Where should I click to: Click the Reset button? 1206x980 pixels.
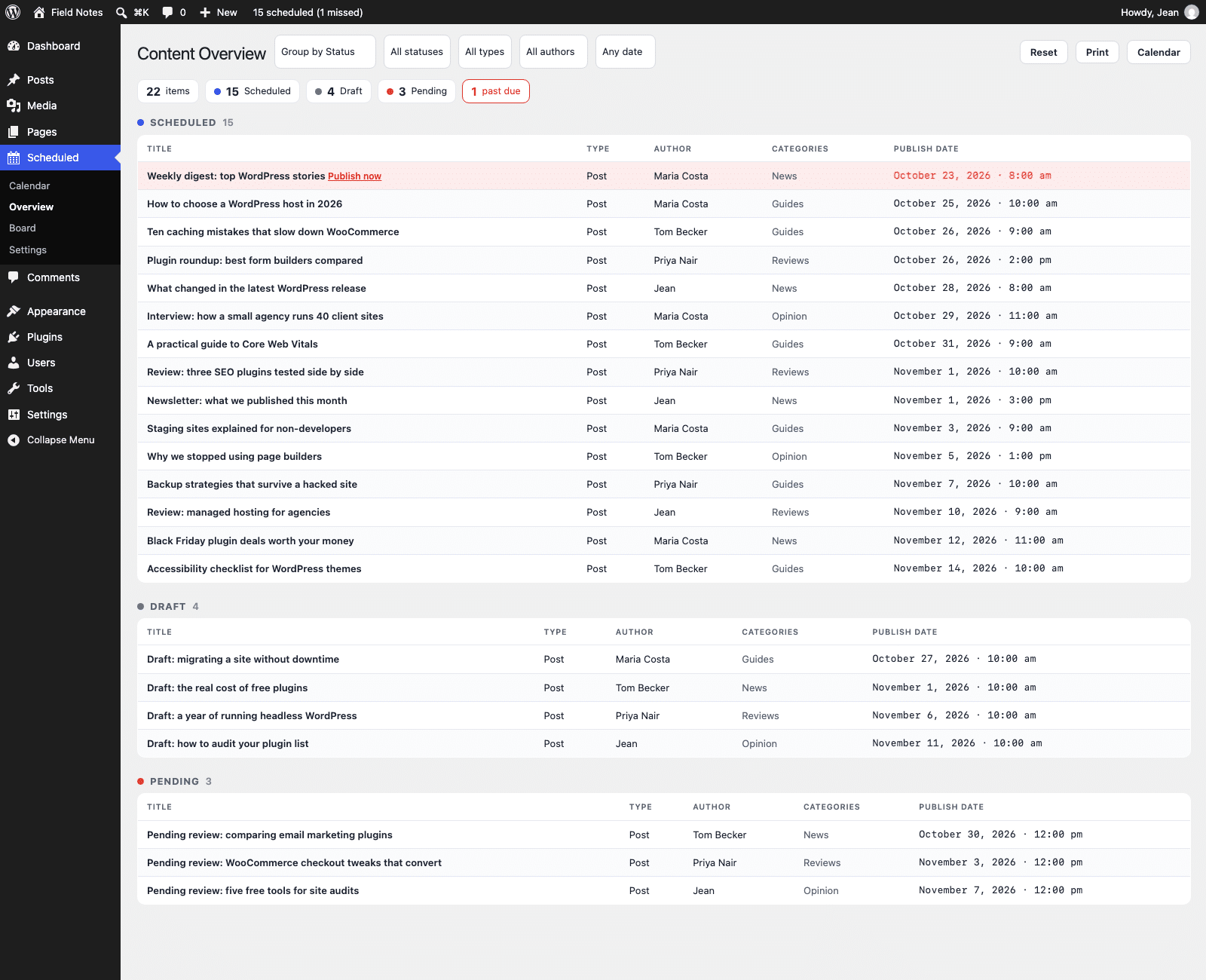pyautogui.click(x=1044, y=52)
